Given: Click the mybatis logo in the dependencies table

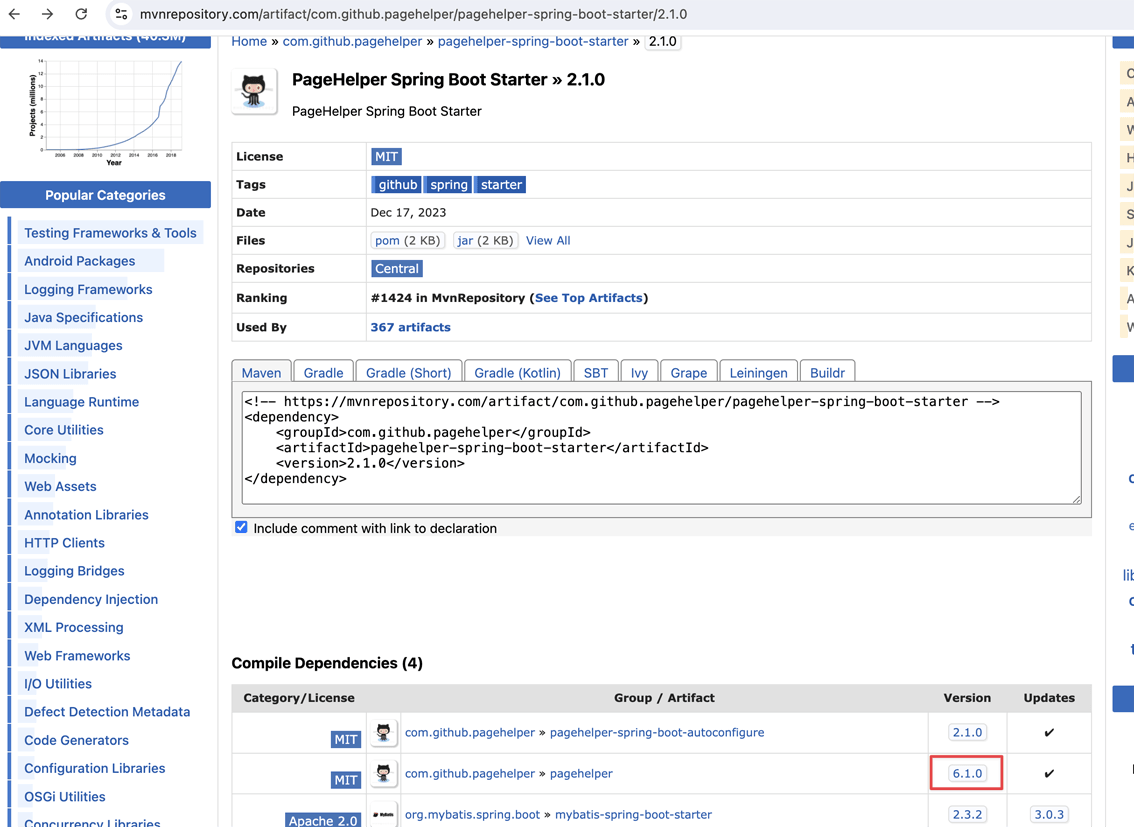Looking at the screenshot, I should click(x=383, y=814).
